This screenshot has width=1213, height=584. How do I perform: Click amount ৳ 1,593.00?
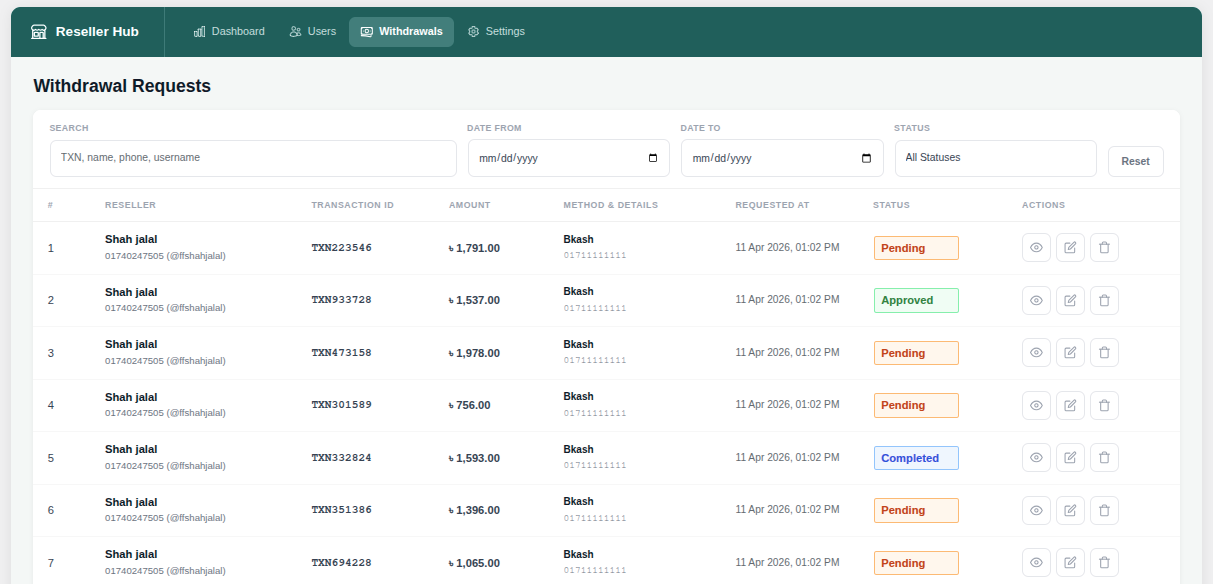click(474, 458)
